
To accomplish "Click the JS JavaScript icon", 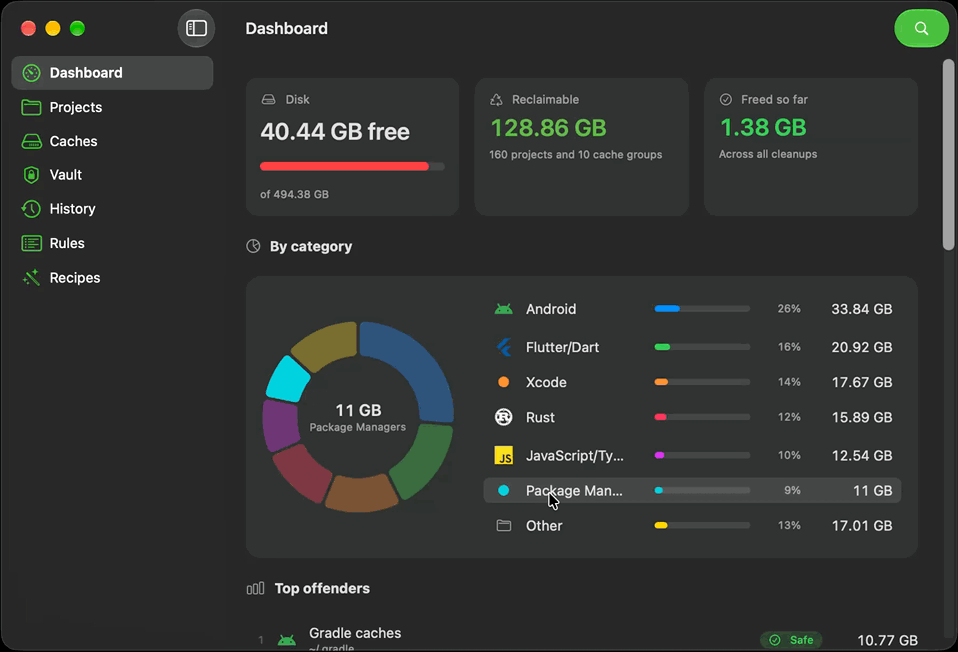I will pyautogui.click(x=503, y=455).
